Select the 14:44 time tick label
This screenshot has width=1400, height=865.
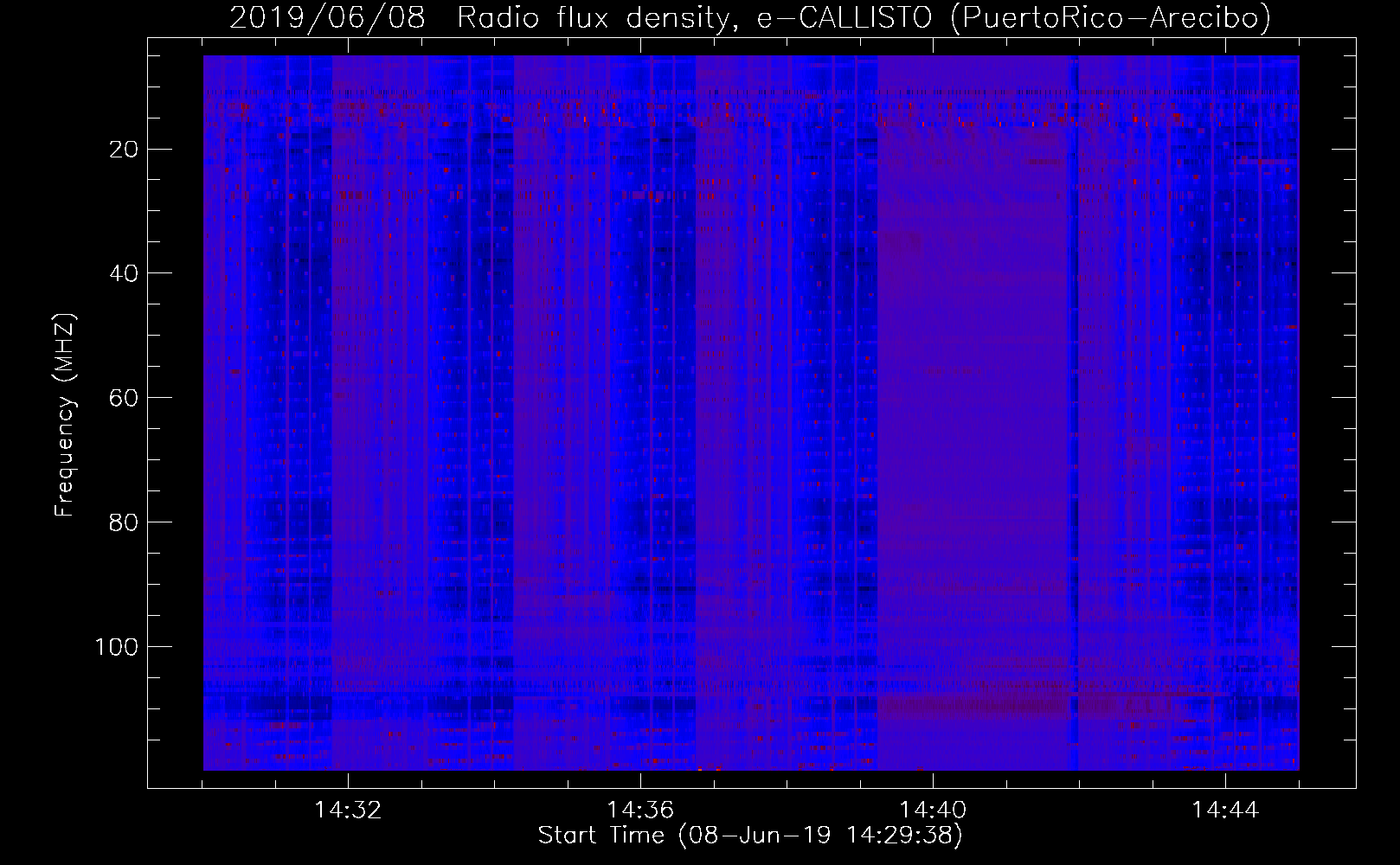pyautogui.click(x=1224, y=811)
